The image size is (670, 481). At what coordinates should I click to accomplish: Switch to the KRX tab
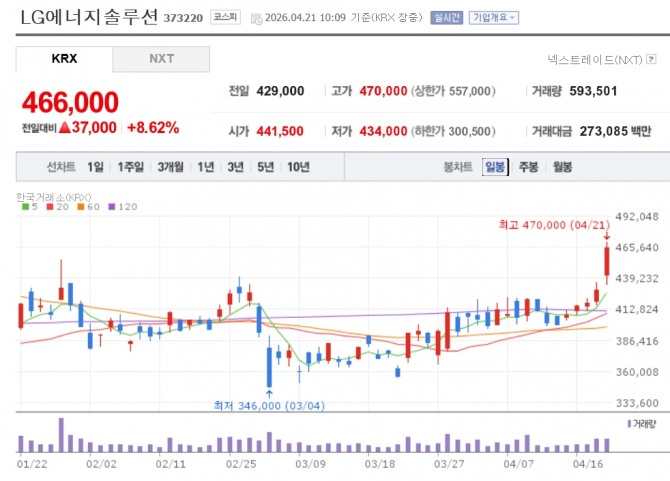(65, 59)
